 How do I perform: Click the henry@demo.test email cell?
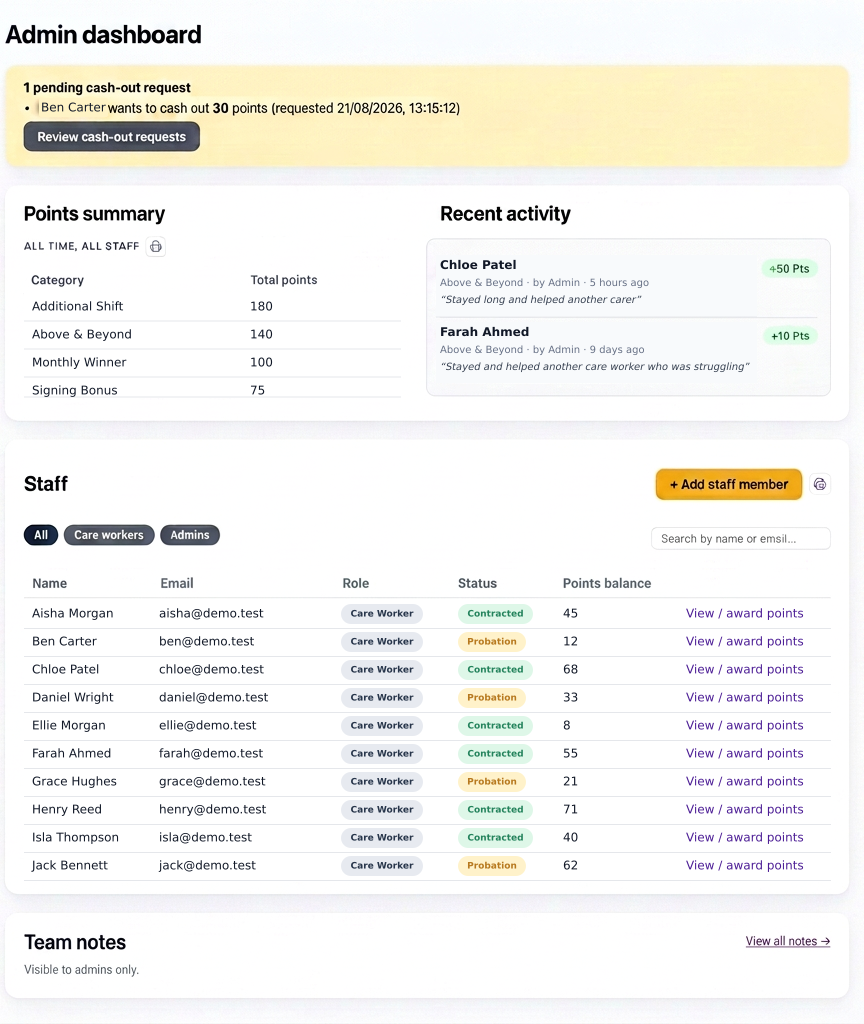[x=212, y=809]
